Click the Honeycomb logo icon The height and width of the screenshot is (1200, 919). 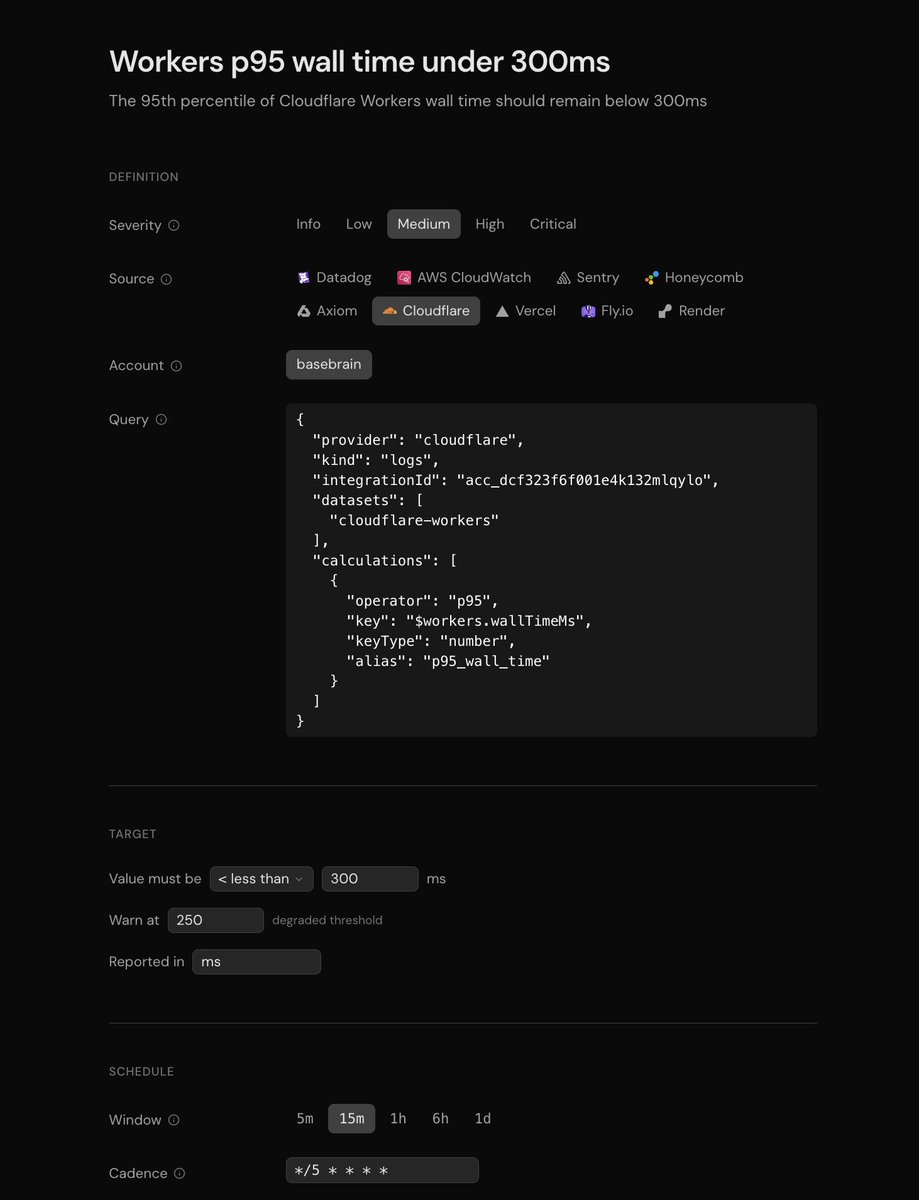click(x=652, y=278)
